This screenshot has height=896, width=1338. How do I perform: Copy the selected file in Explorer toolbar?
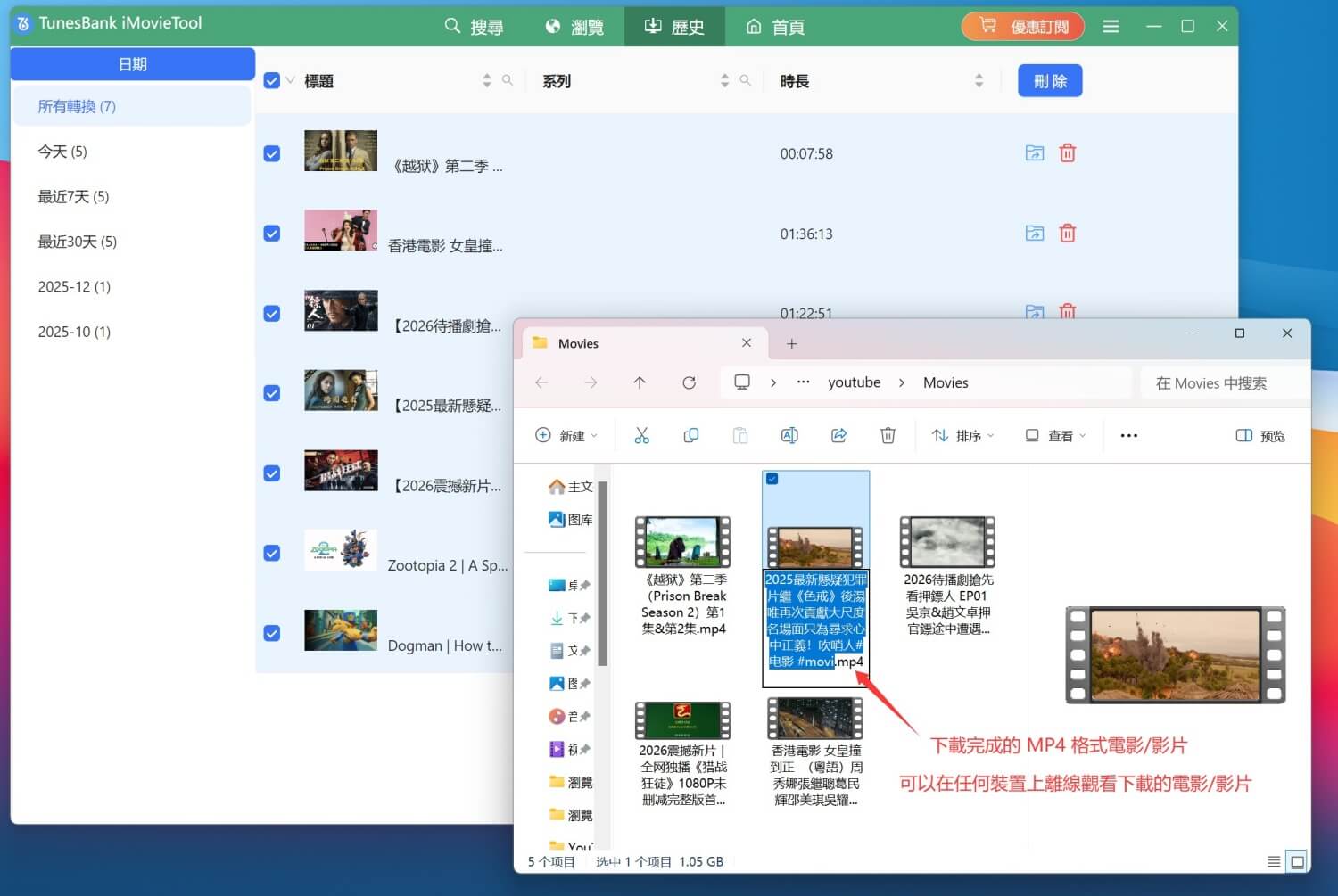tap(690, 435)
